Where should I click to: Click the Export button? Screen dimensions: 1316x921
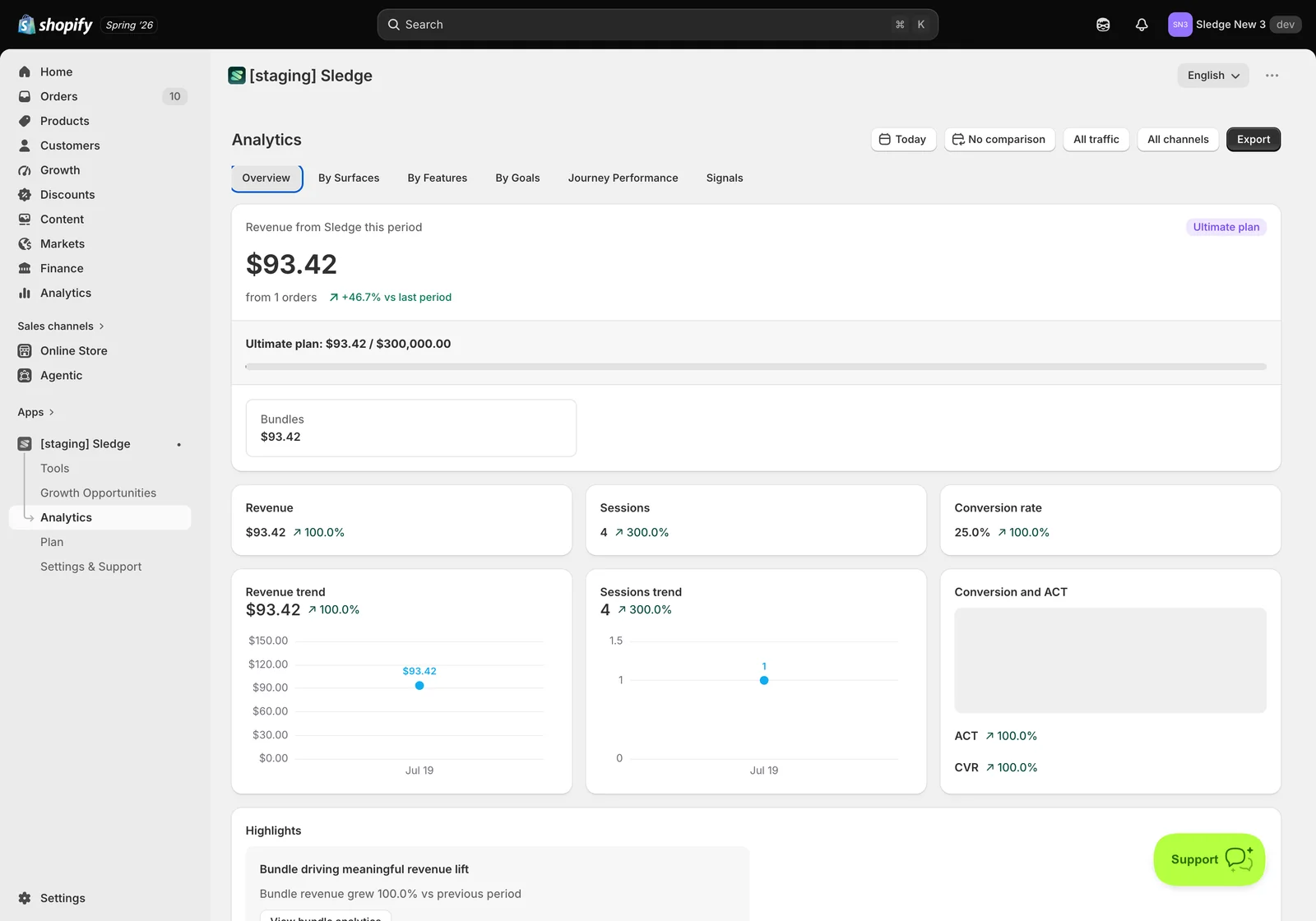tap(1253, 140)
